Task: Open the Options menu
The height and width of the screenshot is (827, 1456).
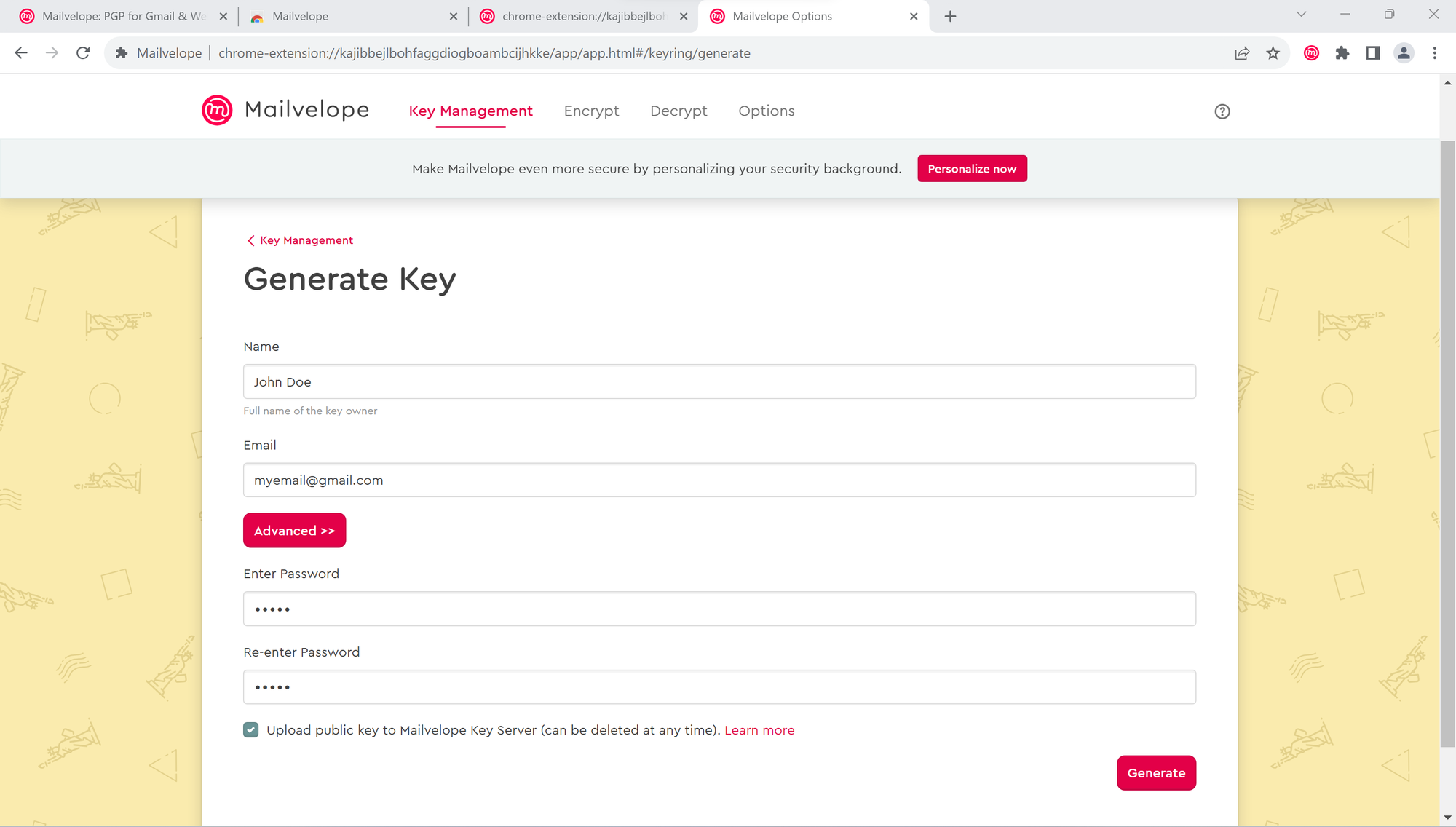Action: 767,111
